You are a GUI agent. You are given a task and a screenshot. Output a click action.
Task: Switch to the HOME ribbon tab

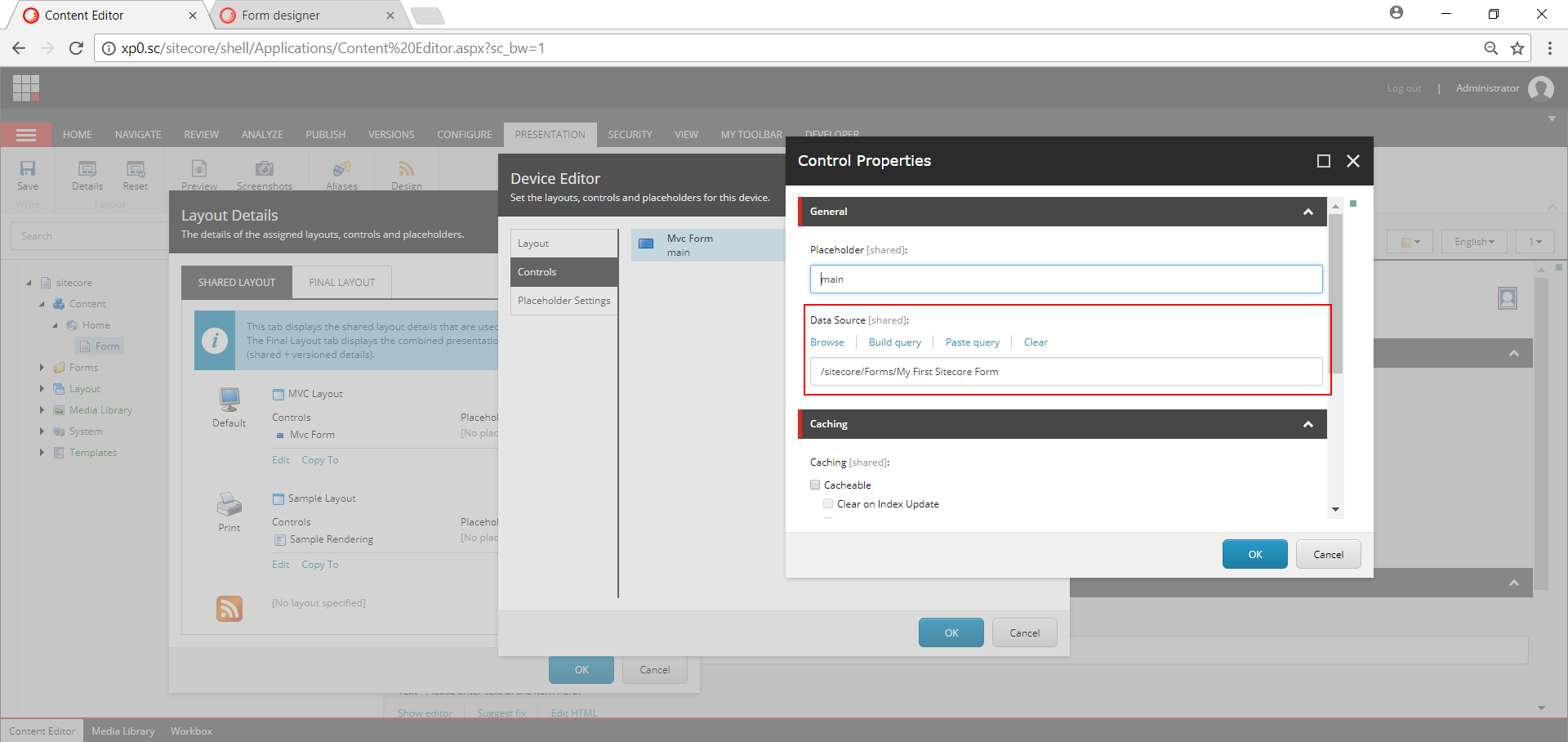78,135
